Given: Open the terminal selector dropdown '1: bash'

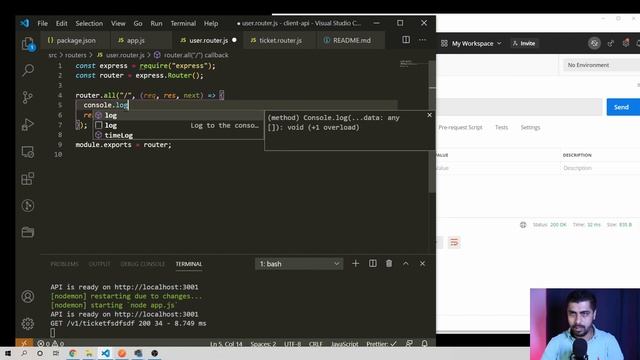Looking at the screenshot, I should tap(299, 264).
